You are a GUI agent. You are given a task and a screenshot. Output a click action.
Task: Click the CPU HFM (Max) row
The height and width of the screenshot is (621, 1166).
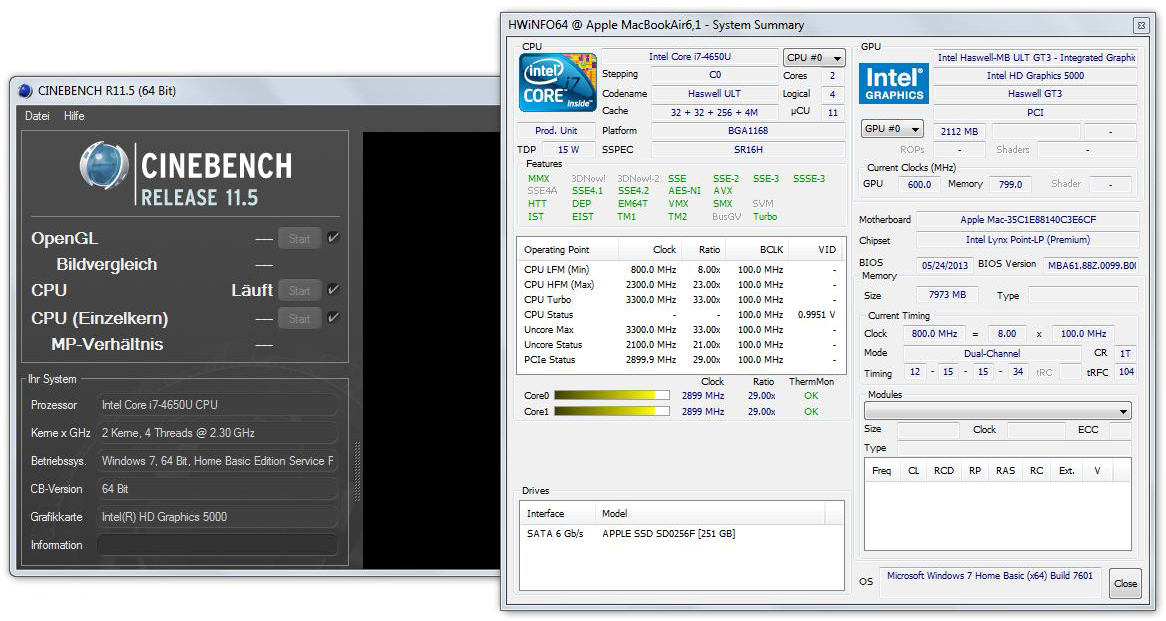click(680, 284)
